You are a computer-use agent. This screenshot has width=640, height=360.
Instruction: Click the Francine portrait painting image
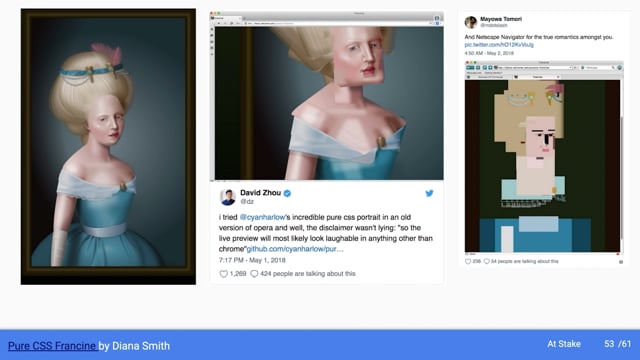(x=108, y=147)
